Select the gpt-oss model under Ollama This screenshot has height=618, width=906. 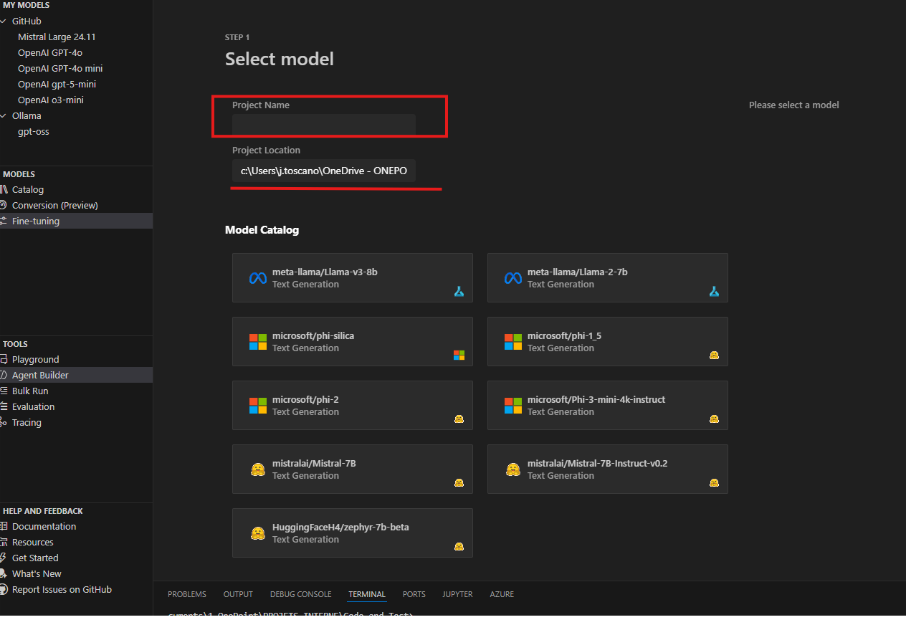(34, 132)
